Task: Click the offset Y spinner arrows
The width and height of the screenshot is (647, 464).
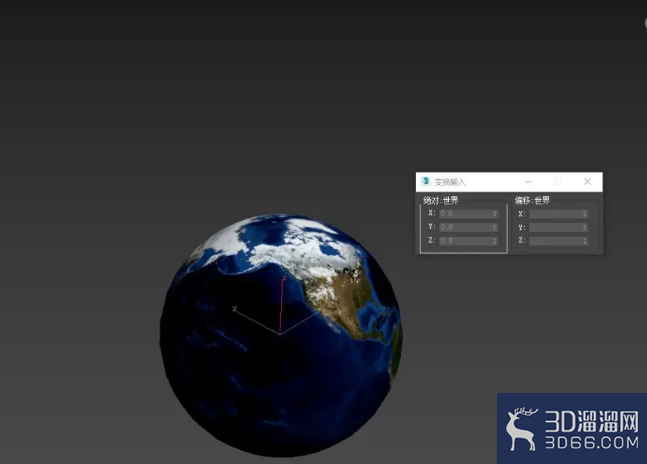Action: [x=585, y=228]
